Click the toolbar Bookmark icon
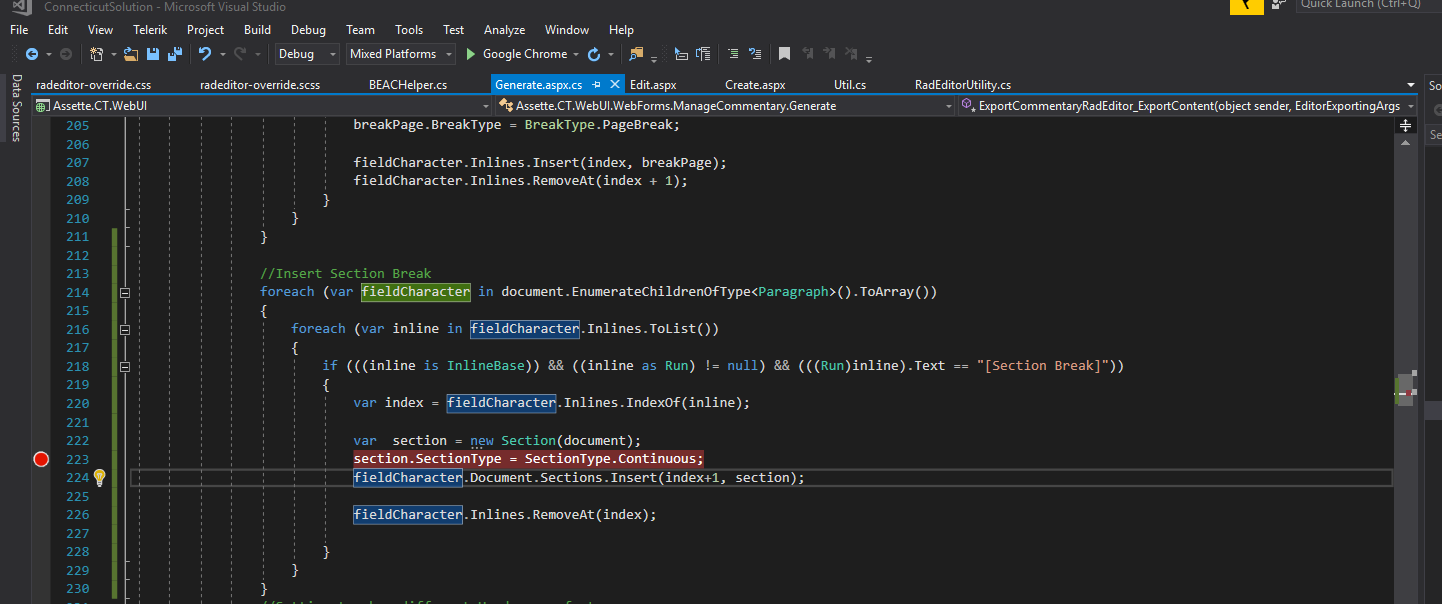Image resolution: width=1442 pixels, height=604 pixels. tap(784, 54)
